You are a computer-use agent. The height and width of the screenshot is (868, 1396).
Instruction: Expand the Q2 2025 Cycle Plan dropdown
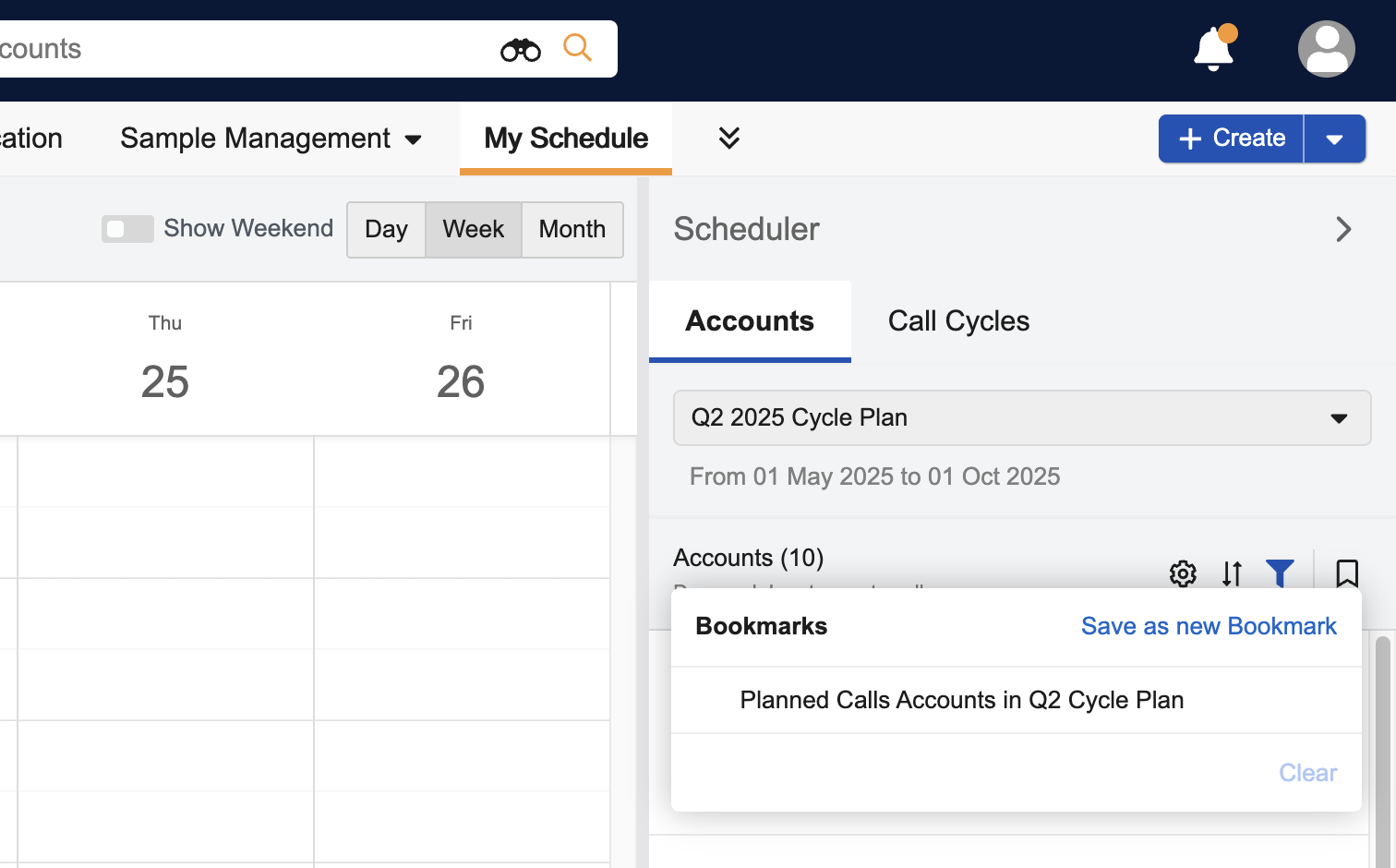[1021, 418]
